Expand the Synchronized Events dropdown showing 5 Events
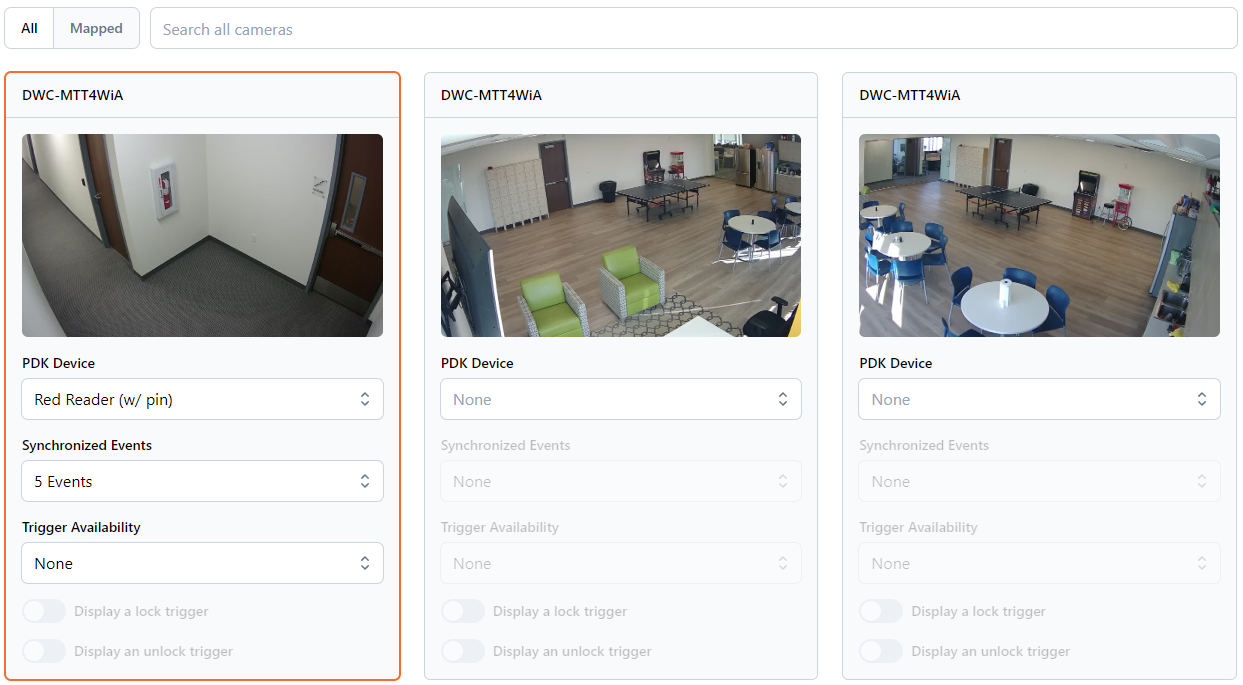 pos(202,482)
